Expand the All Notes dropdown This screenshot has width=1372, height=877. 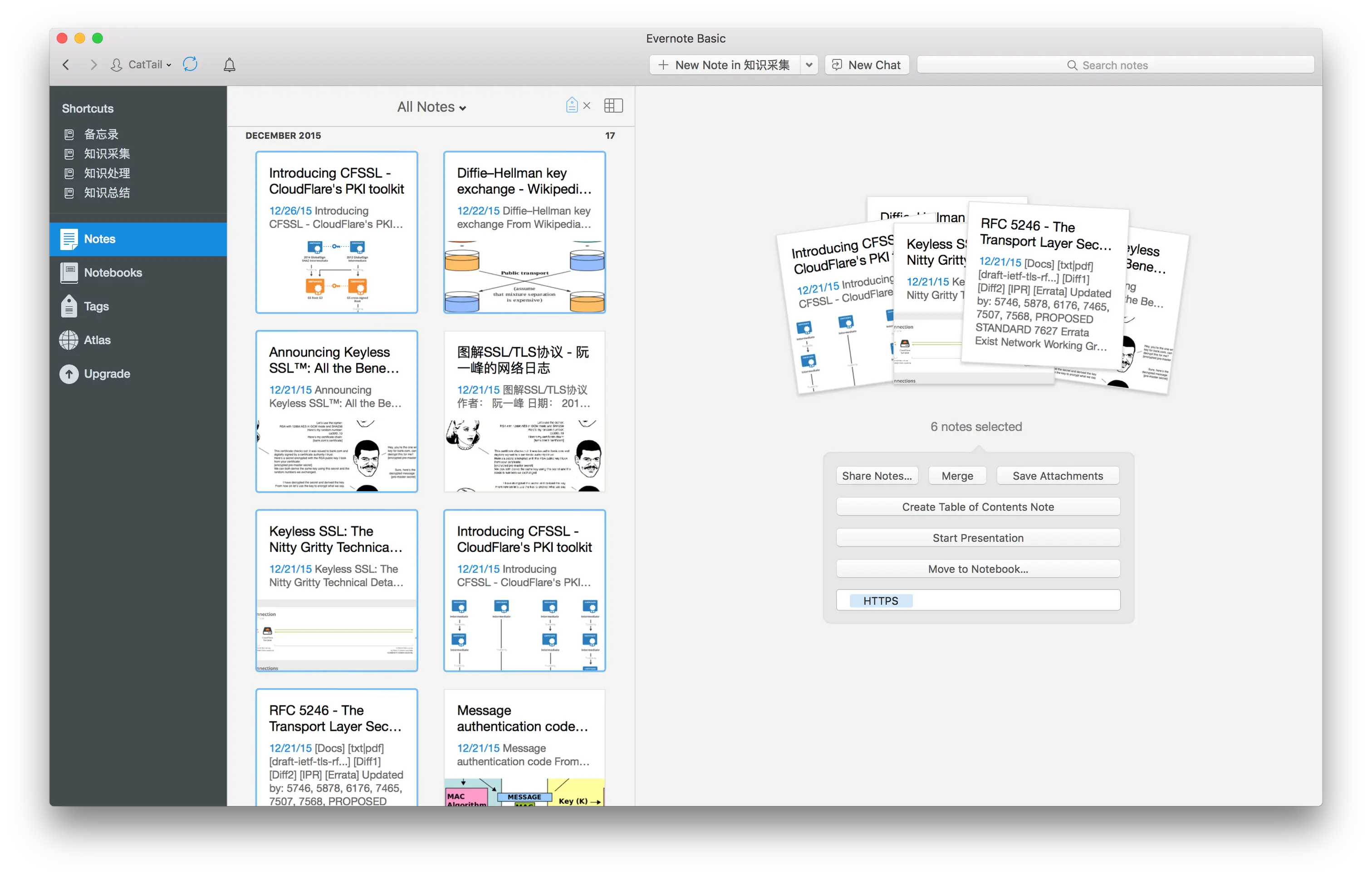(431, 107)
